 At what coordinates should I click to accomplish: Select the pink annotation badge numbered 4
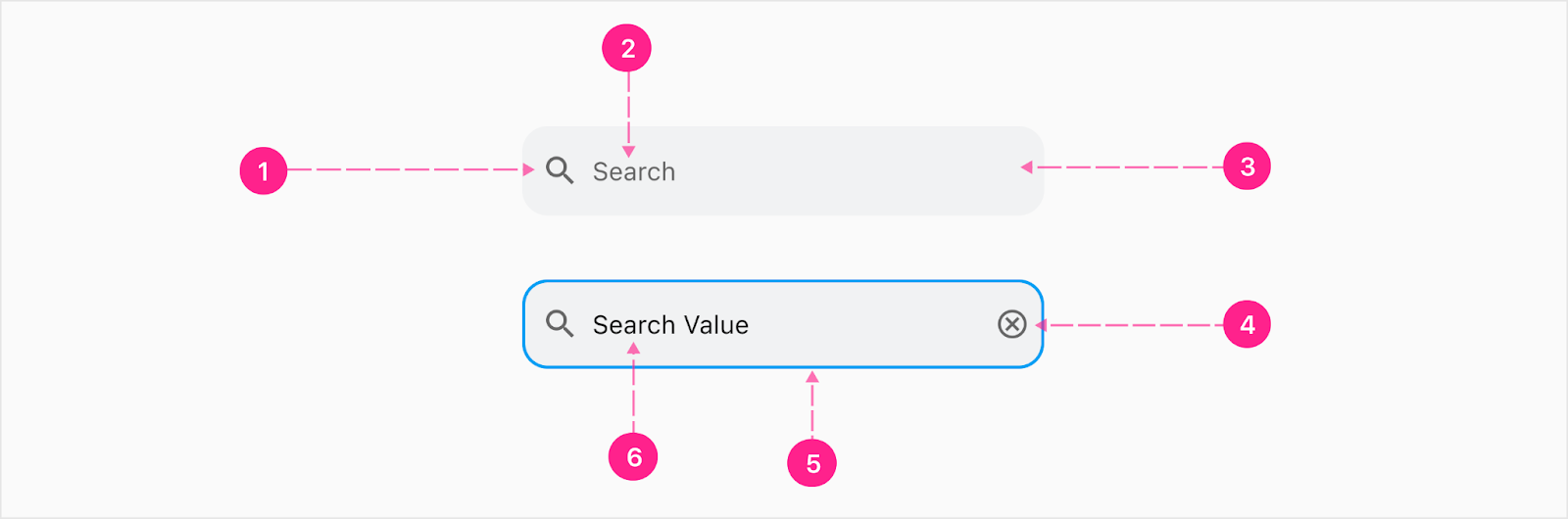point(1248,324)
